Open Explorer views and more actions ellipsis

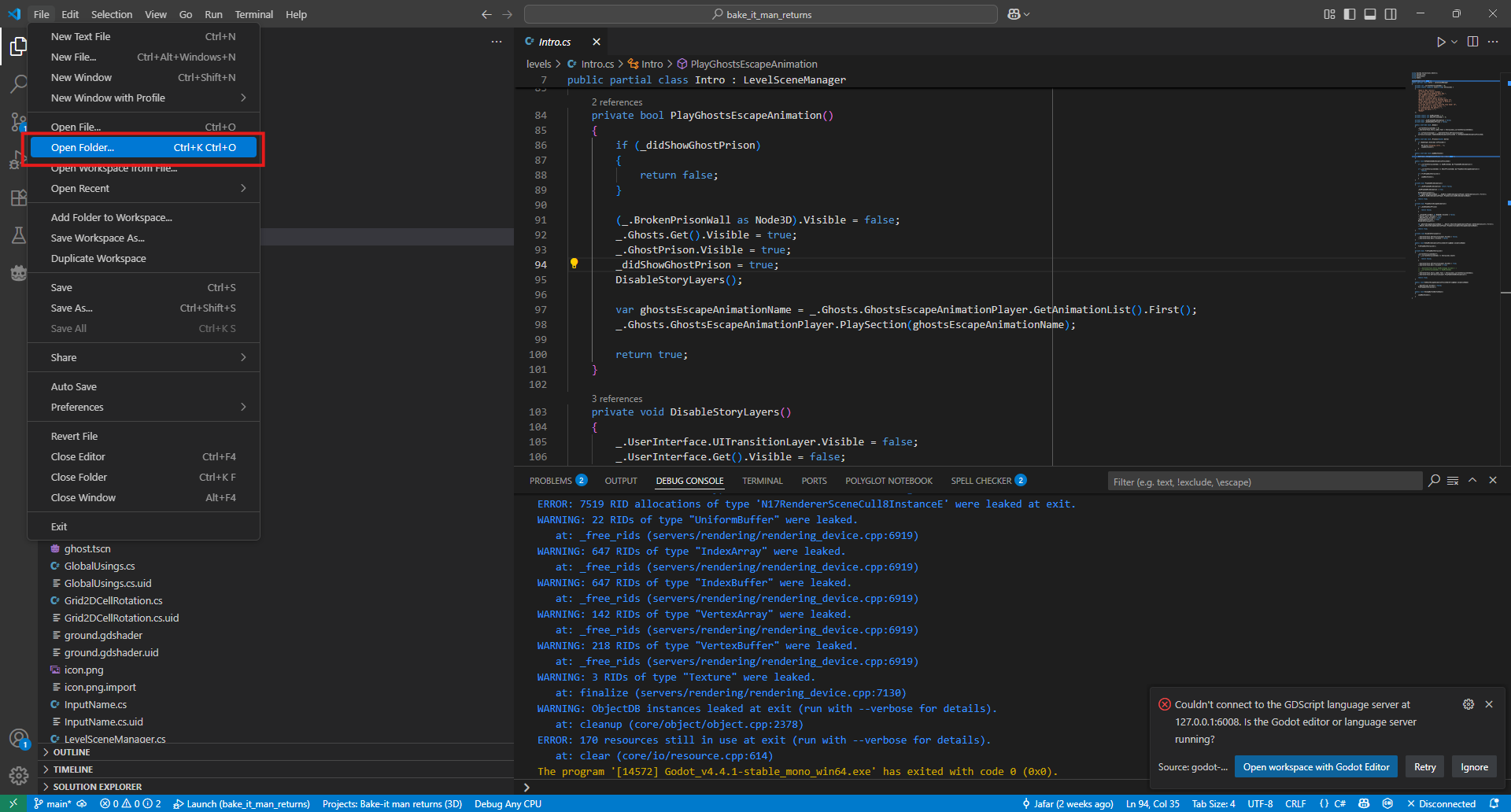coord(497,42)
